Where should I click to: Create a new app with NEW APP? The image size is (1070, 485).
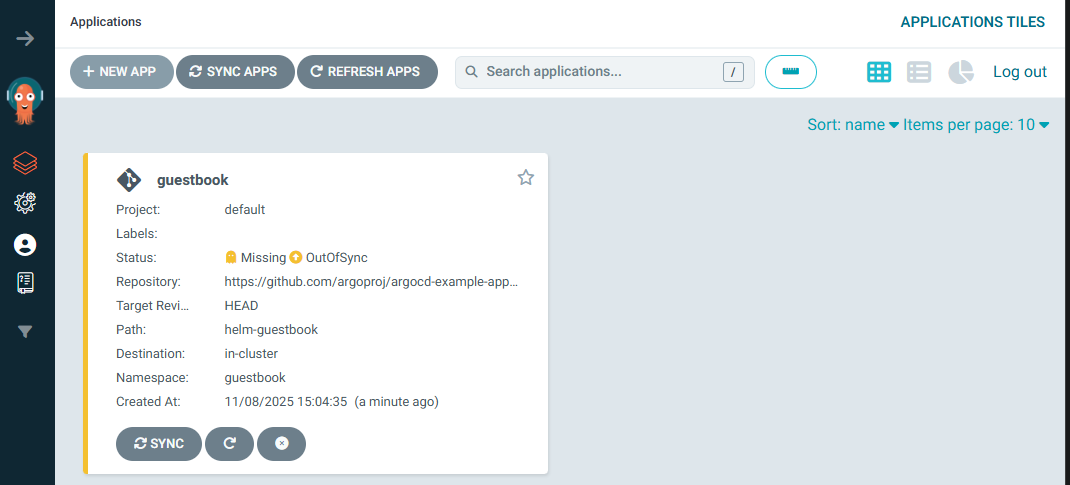[x=121, y=72]
